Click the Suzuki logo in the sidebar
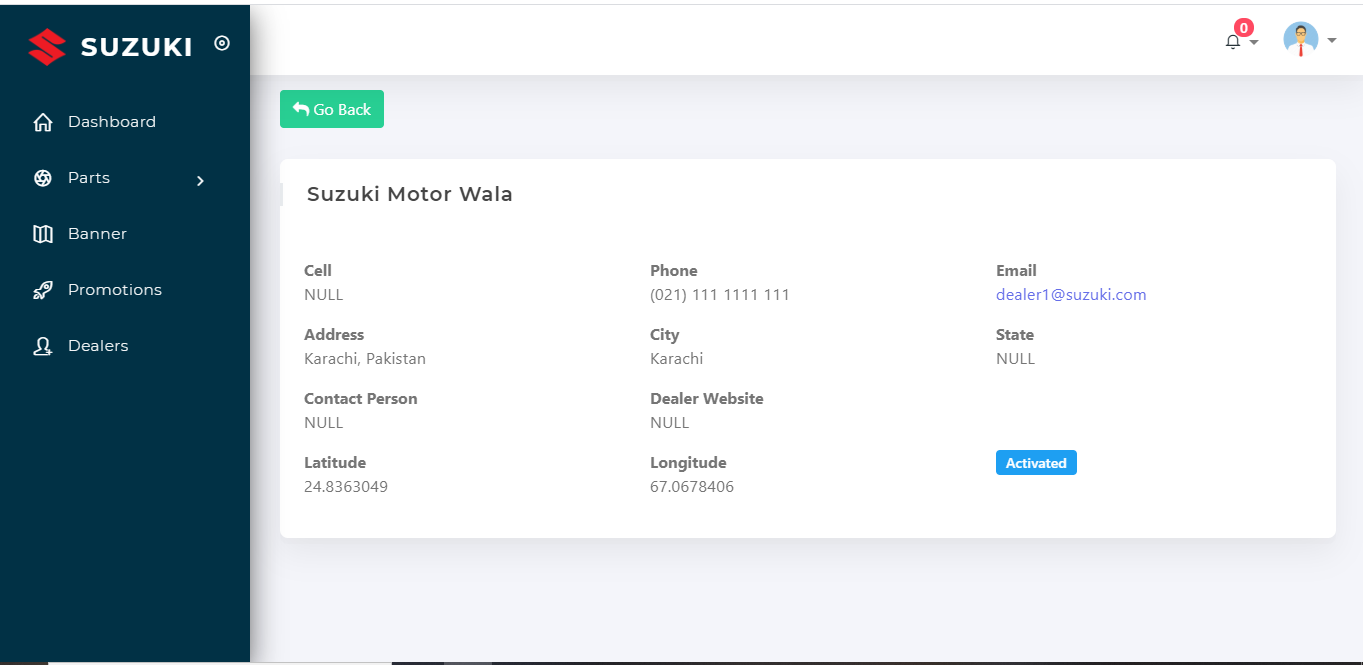The width and height of the screenshot is (1363, 665). (47, 46)
